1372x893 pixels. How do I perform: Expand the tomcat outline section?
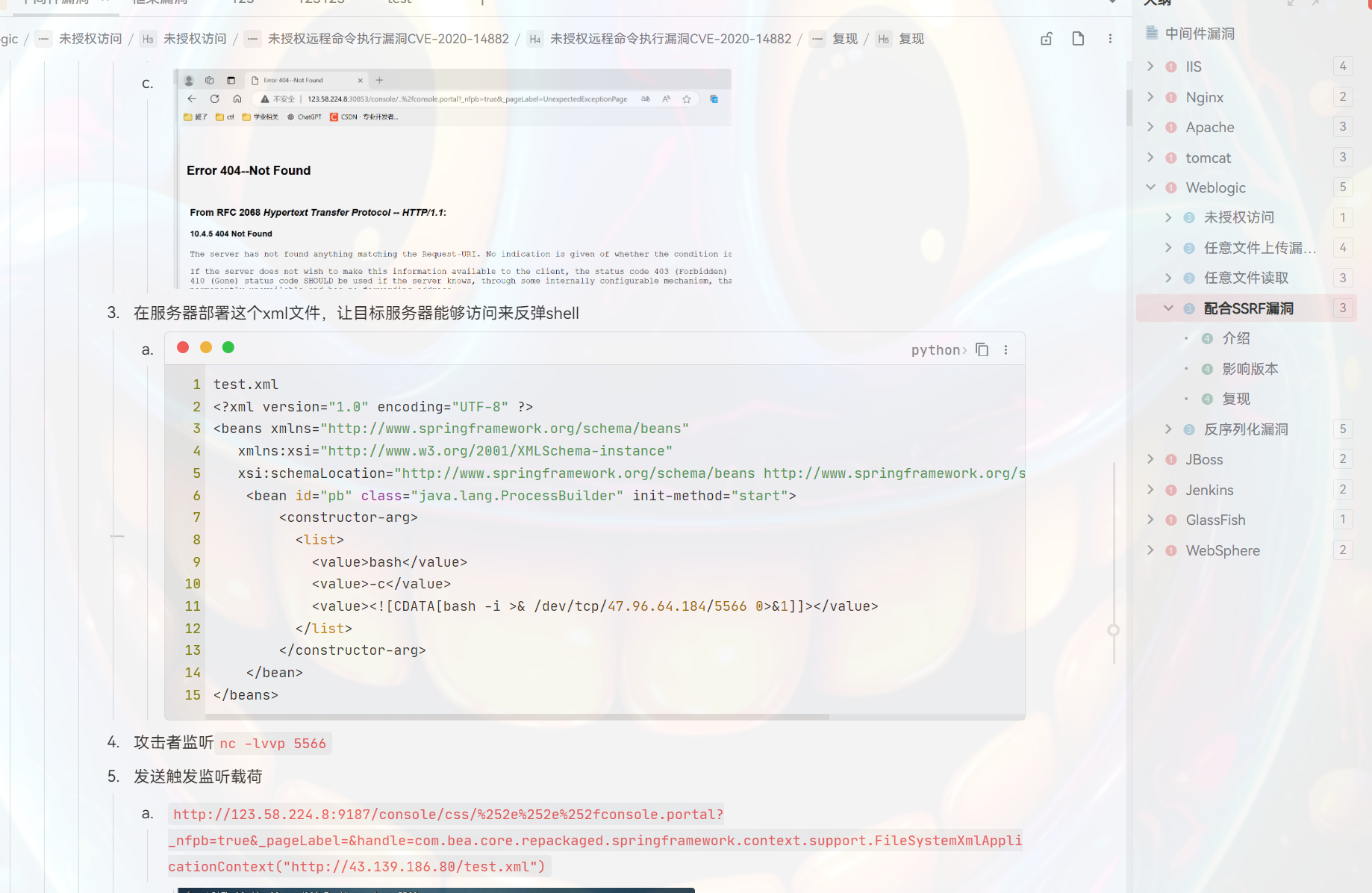coord(1150,158)
